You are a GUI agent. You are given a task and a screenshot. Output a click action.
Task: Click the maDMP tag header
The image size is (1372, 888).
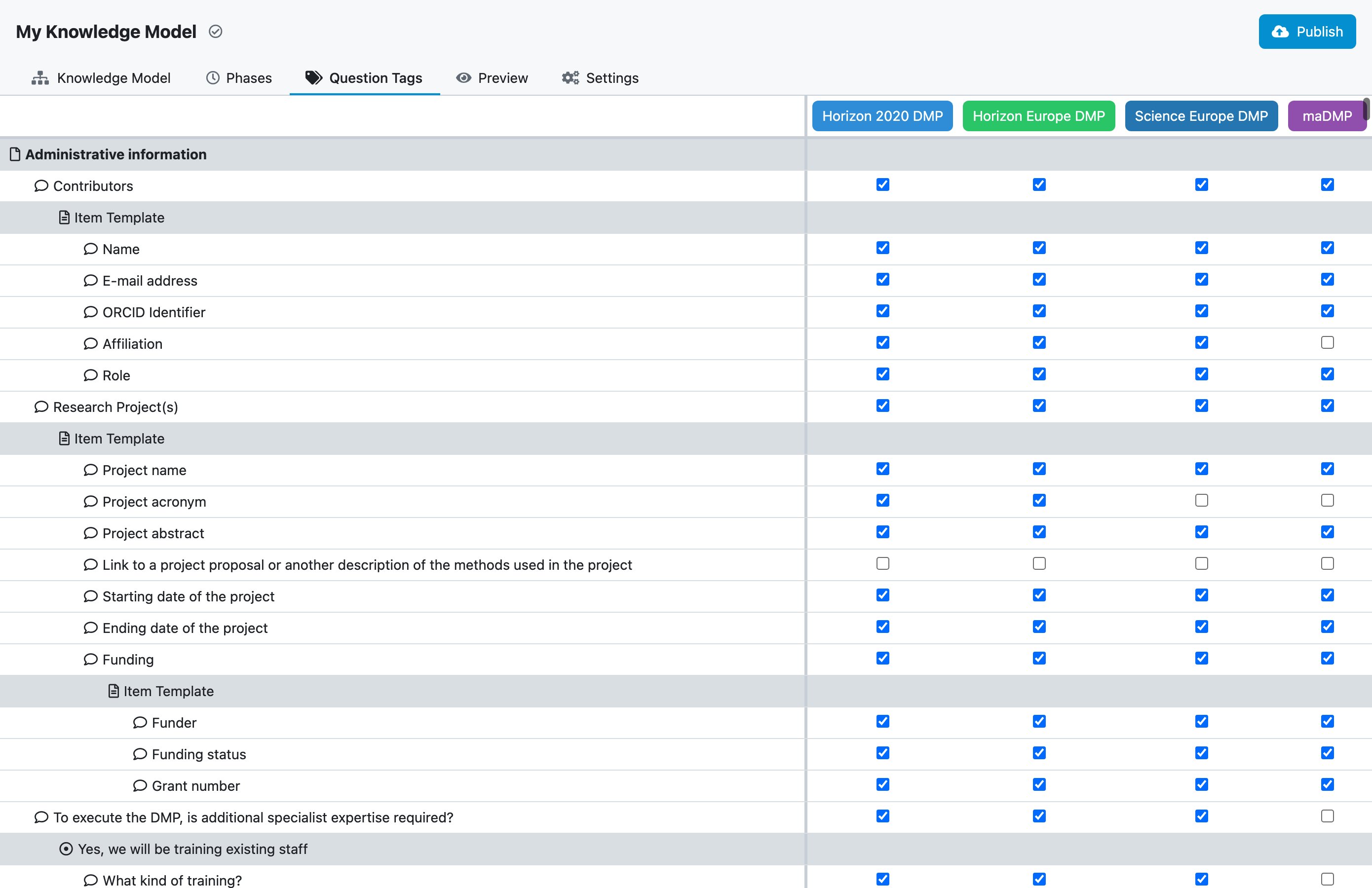click(x=1327, y=116)
